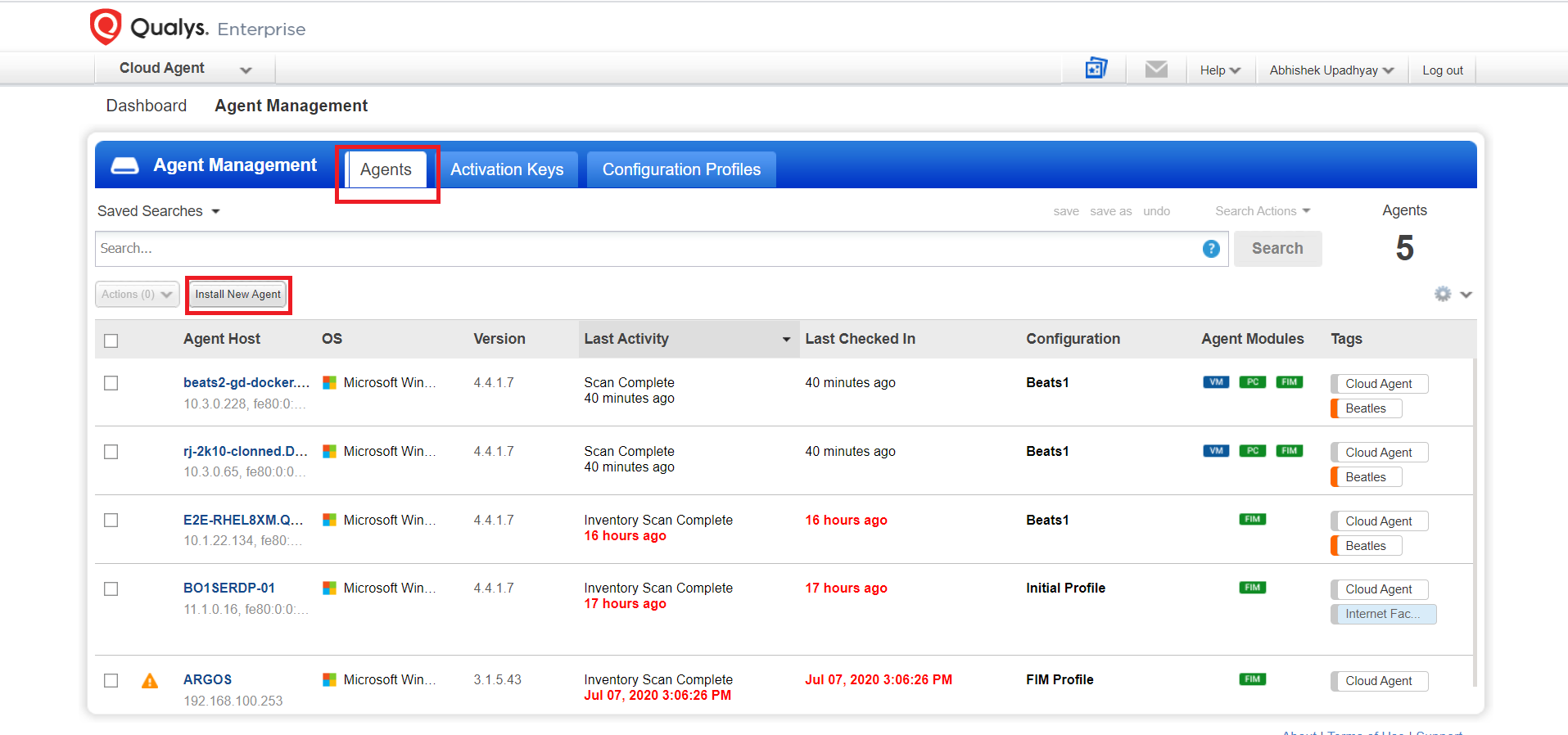Select the checkbox for the ARGOS agent
The width and height of the screenshot is (1568, 735).
click(x=111, y=680)
